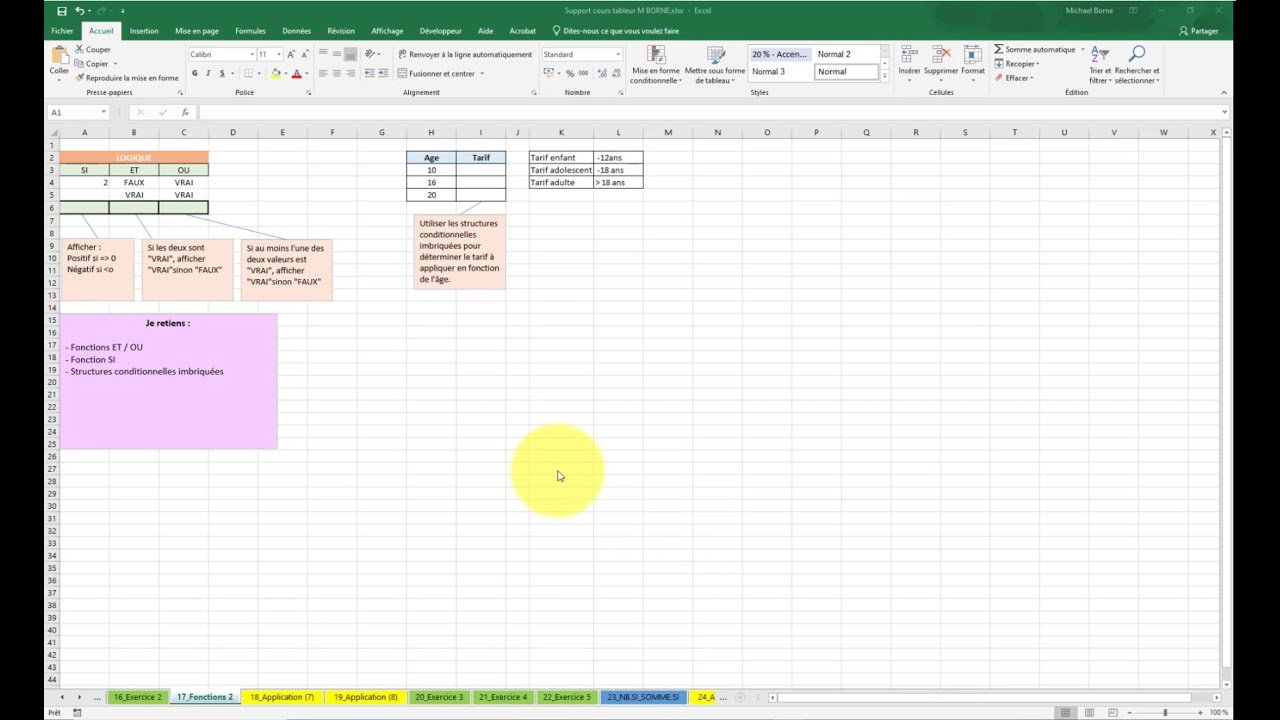Click Rechercher et sélectionner magnifier

[1137, 64]
